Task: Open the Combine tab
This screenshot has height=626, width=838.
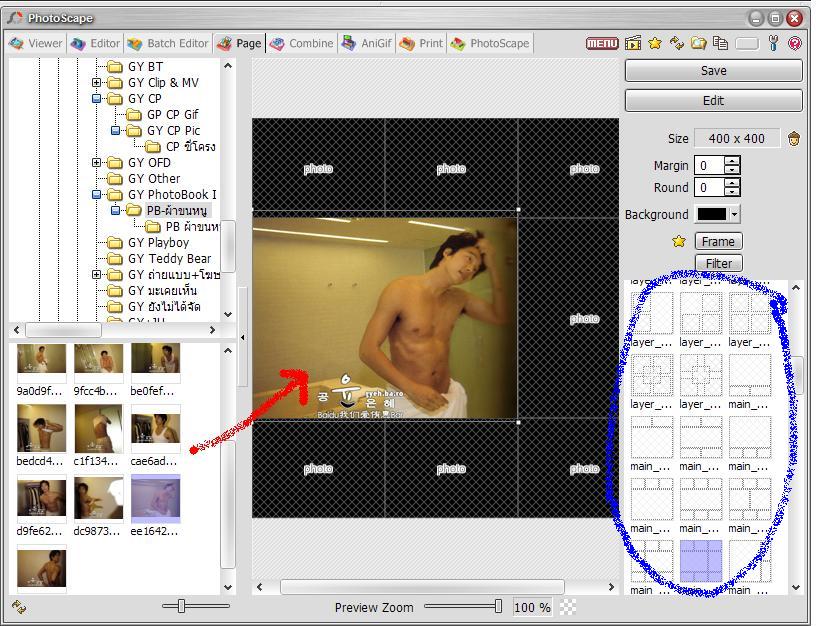Action: click(302, 43)
